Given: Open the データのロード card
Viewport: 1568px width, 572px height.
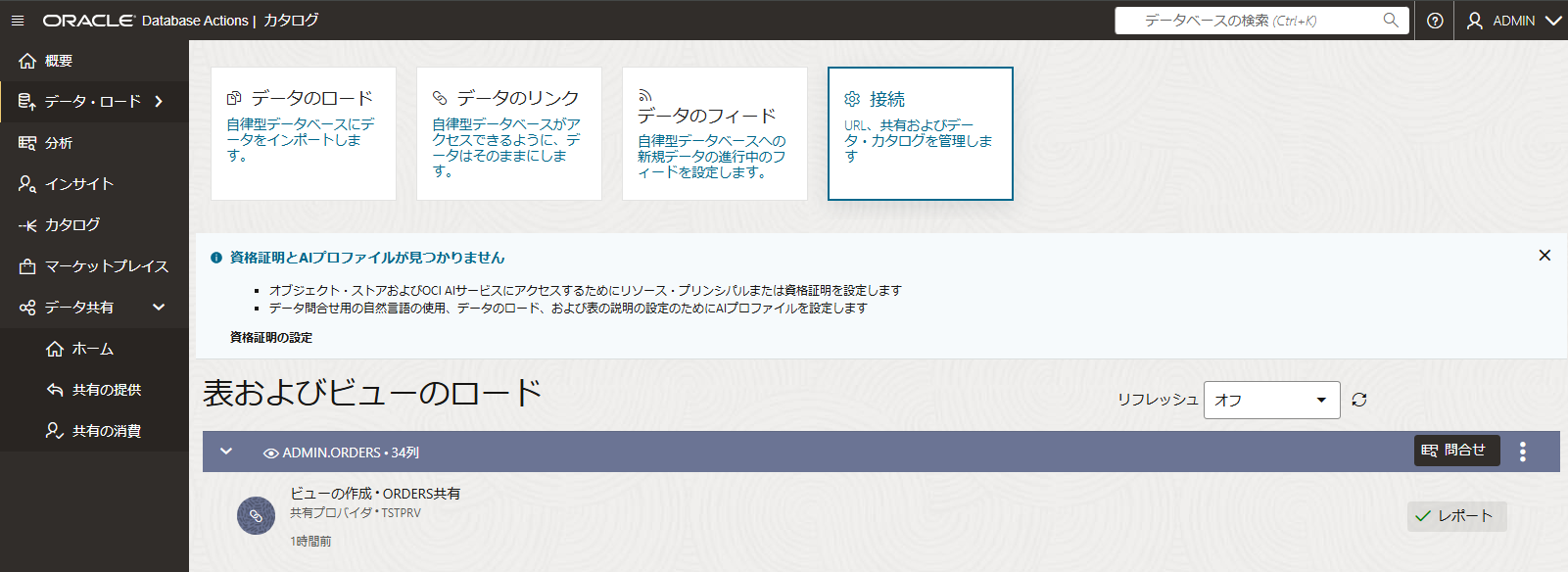Looking at the screenshot, I should click(x=304, y=133).
